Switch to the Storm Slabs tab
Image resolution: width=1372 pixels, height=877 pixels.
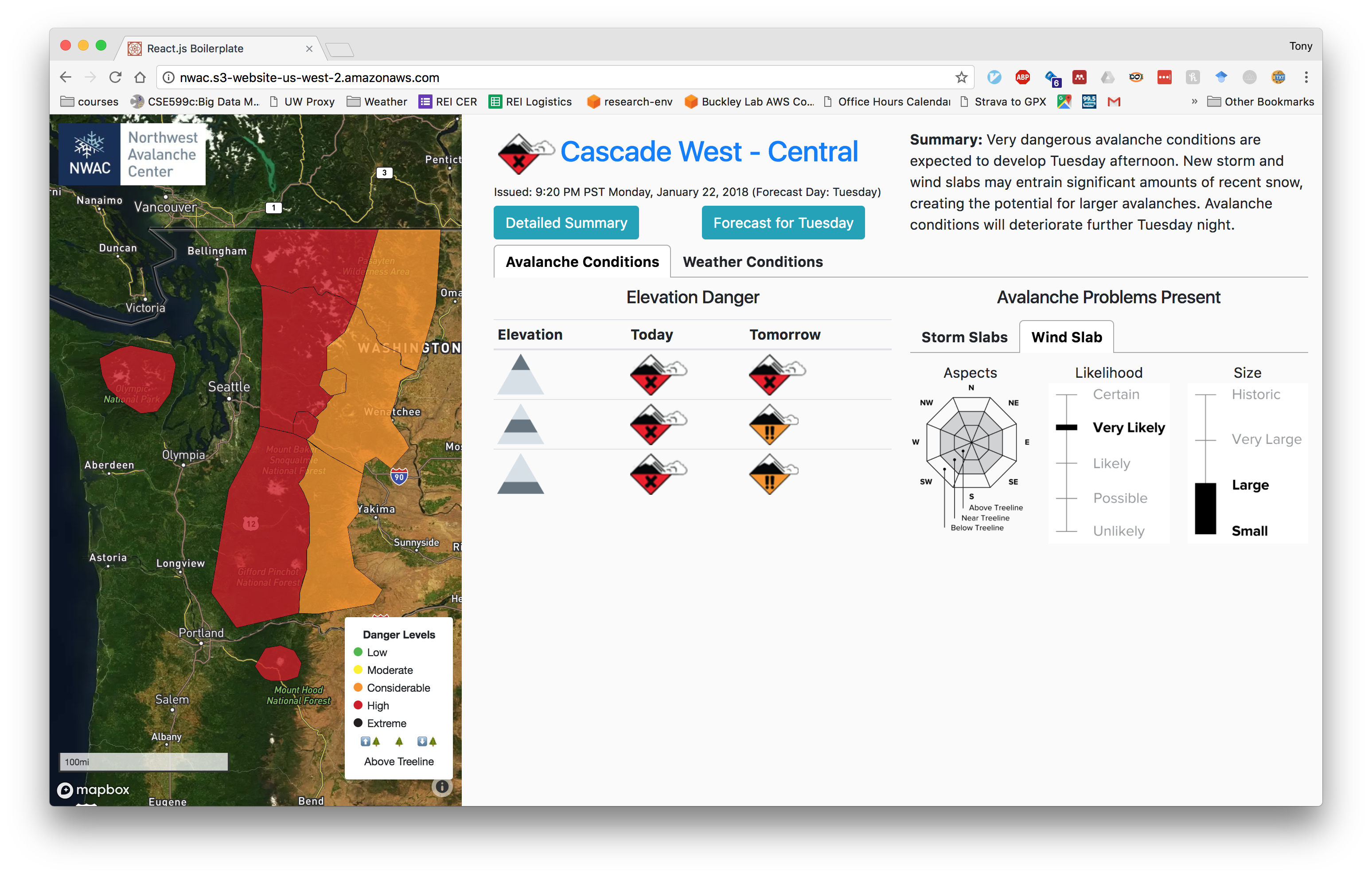coord(964,337)
